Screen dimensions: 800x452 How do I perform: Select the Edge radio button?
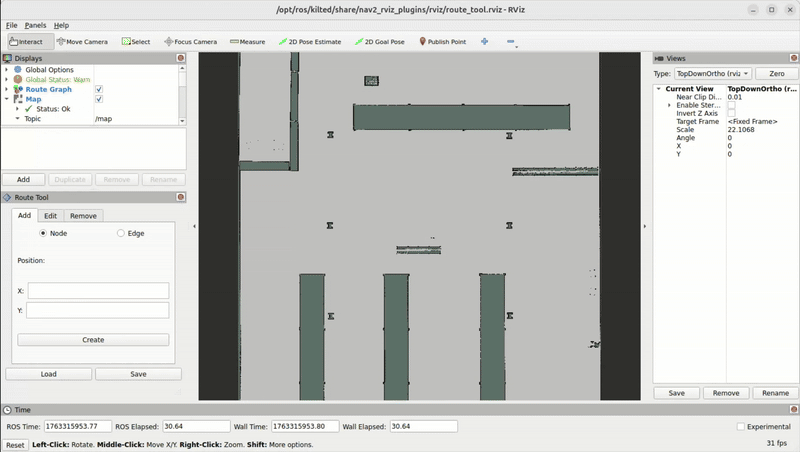point(120,233)
